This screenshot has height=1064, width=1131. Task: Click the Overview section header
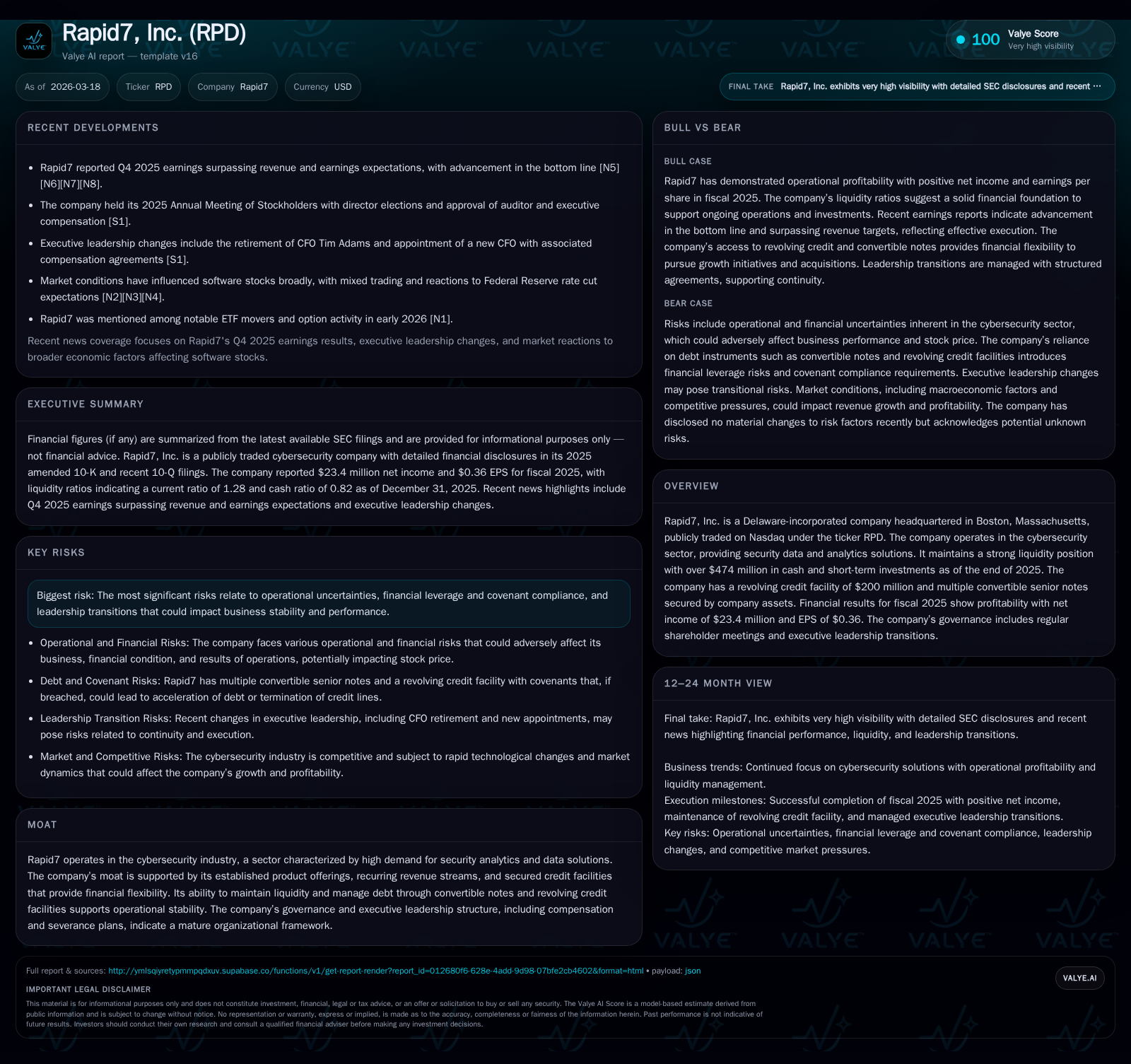[x=691, y=486]
